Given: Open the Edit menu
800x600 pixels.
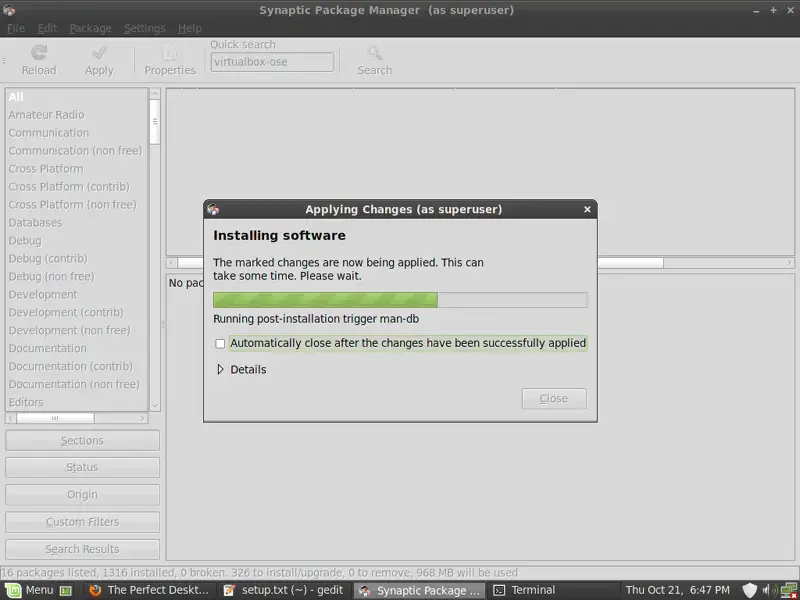Looking at the screenshot, I should [47, 28].
